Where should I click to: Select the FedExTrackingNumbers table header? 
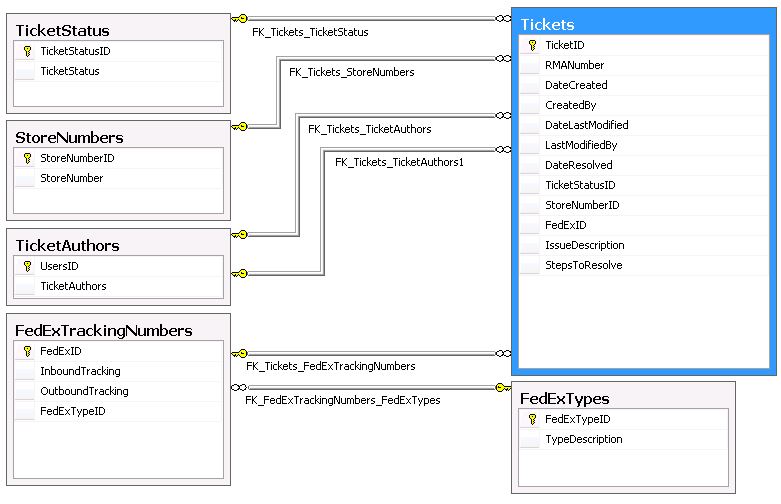pos(119,331)
